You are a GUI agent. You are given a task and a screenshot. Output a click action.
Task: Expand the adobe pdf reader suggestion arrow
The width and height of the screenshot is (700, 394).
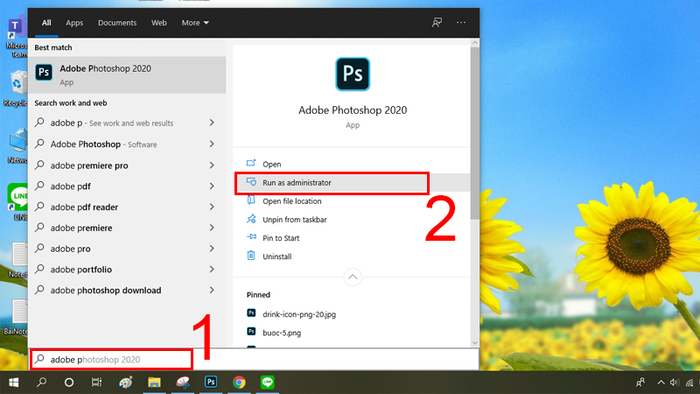click(x=212, y=207)
